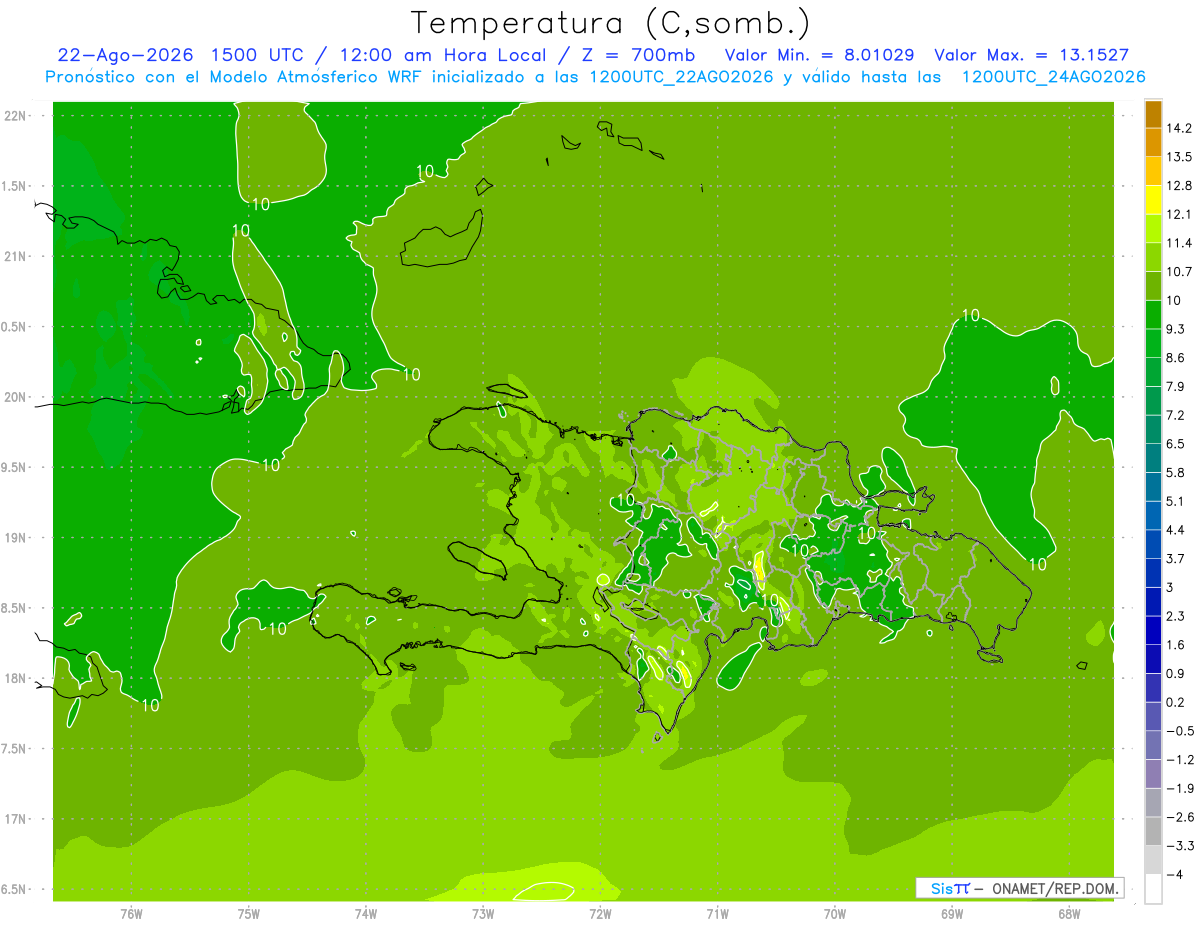The image size is (1200, 927).
Task: Click the "3.7" legend value
Action: click(1176, 559)
